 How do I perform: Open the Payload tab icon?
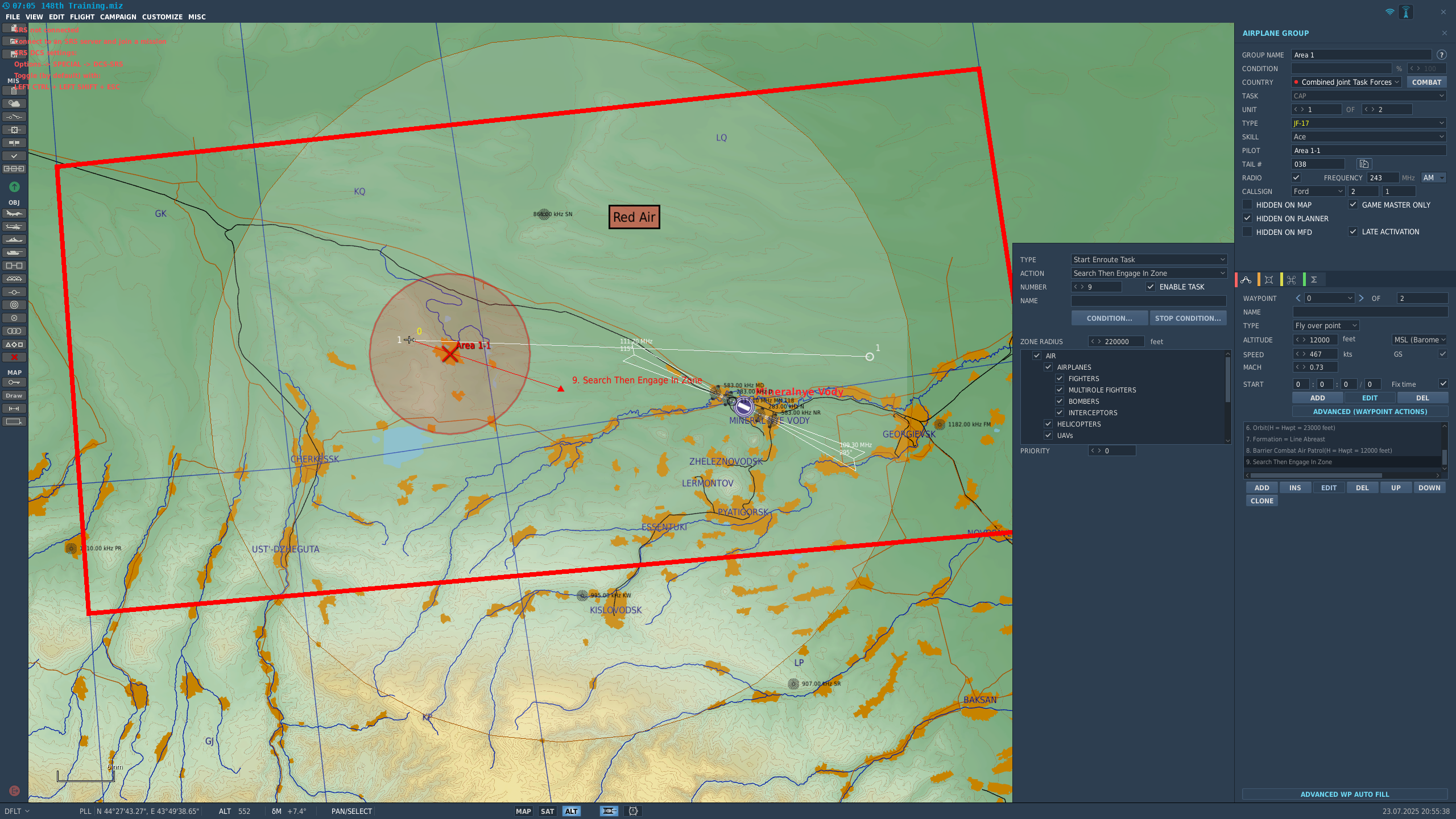(1269, 280)
